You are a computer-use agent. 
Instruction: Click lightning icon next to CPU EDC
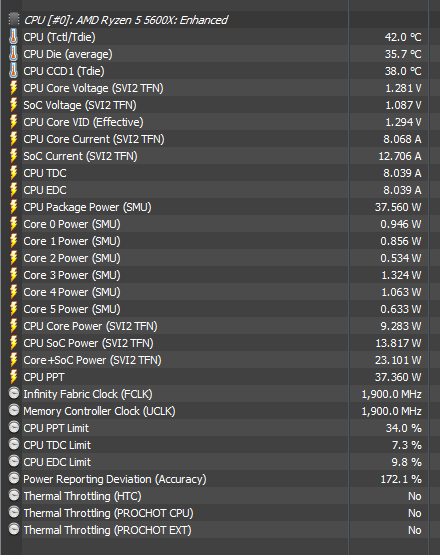13,190
